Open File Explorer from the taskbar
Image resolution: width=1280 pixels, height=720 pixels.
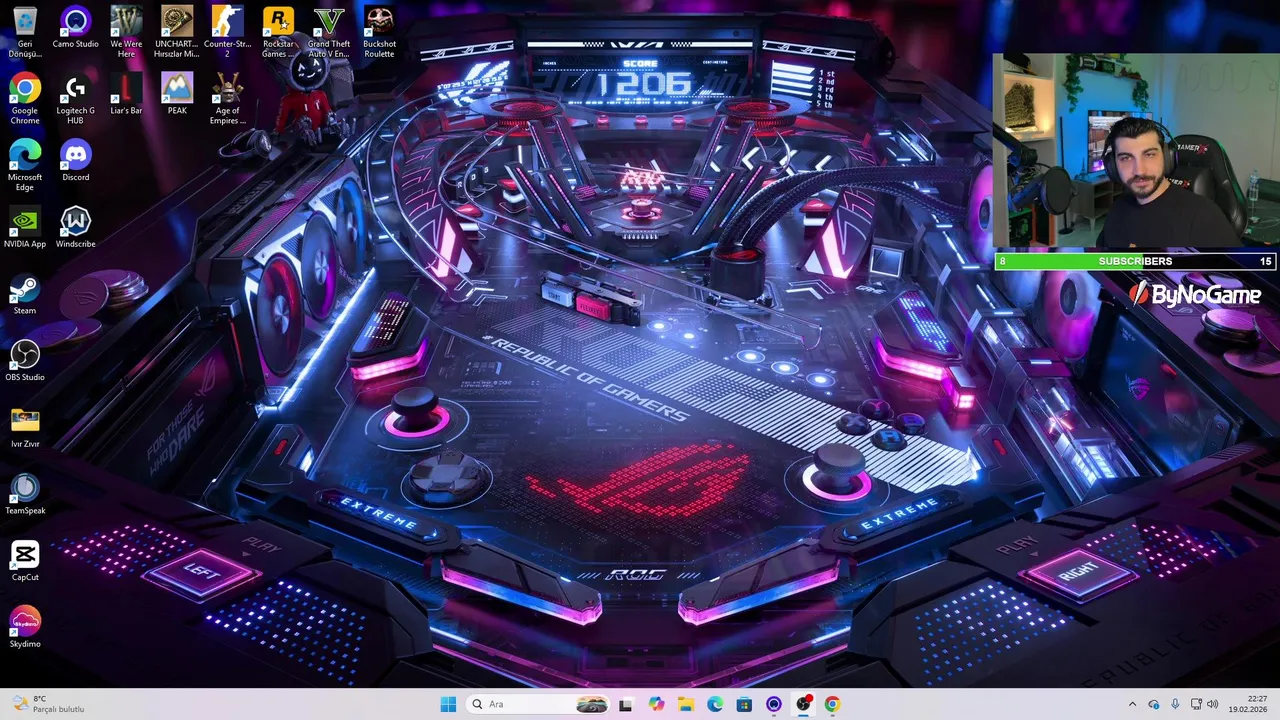click(x=686, y=704)
